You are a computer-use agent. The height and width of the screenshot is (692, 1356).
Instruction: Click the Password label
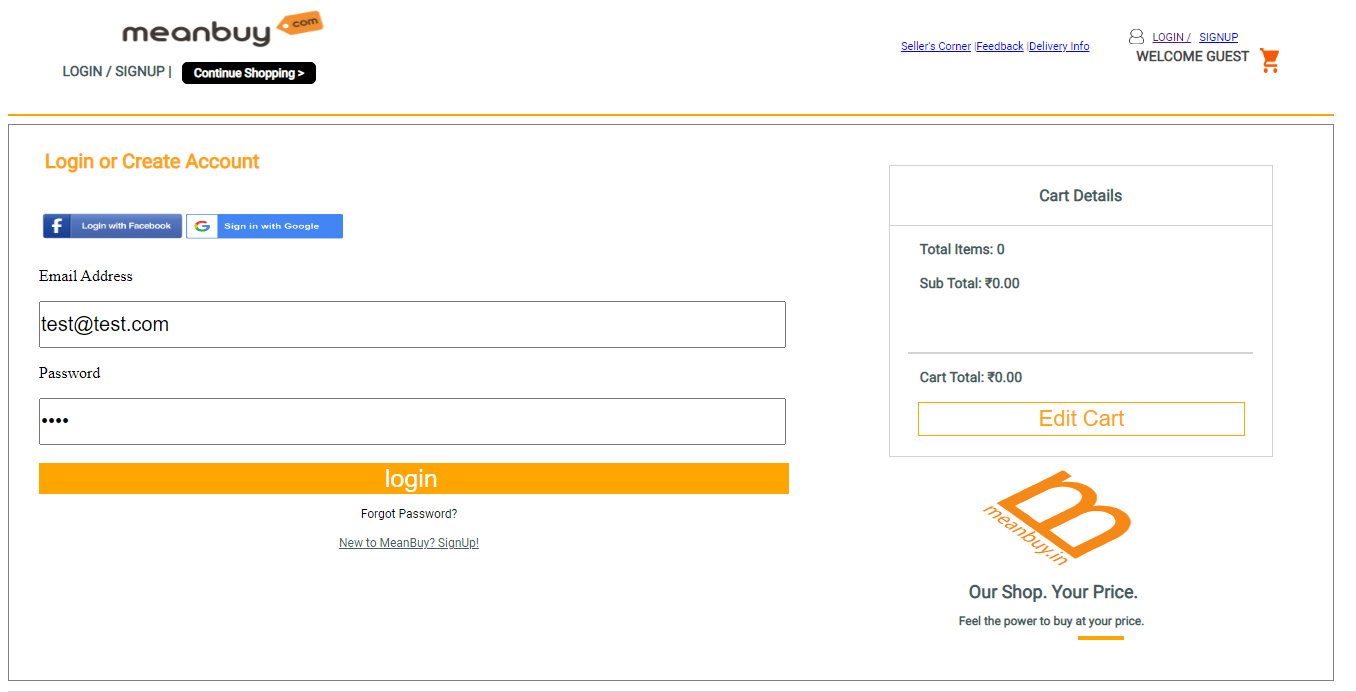click(x=70, y=373)
